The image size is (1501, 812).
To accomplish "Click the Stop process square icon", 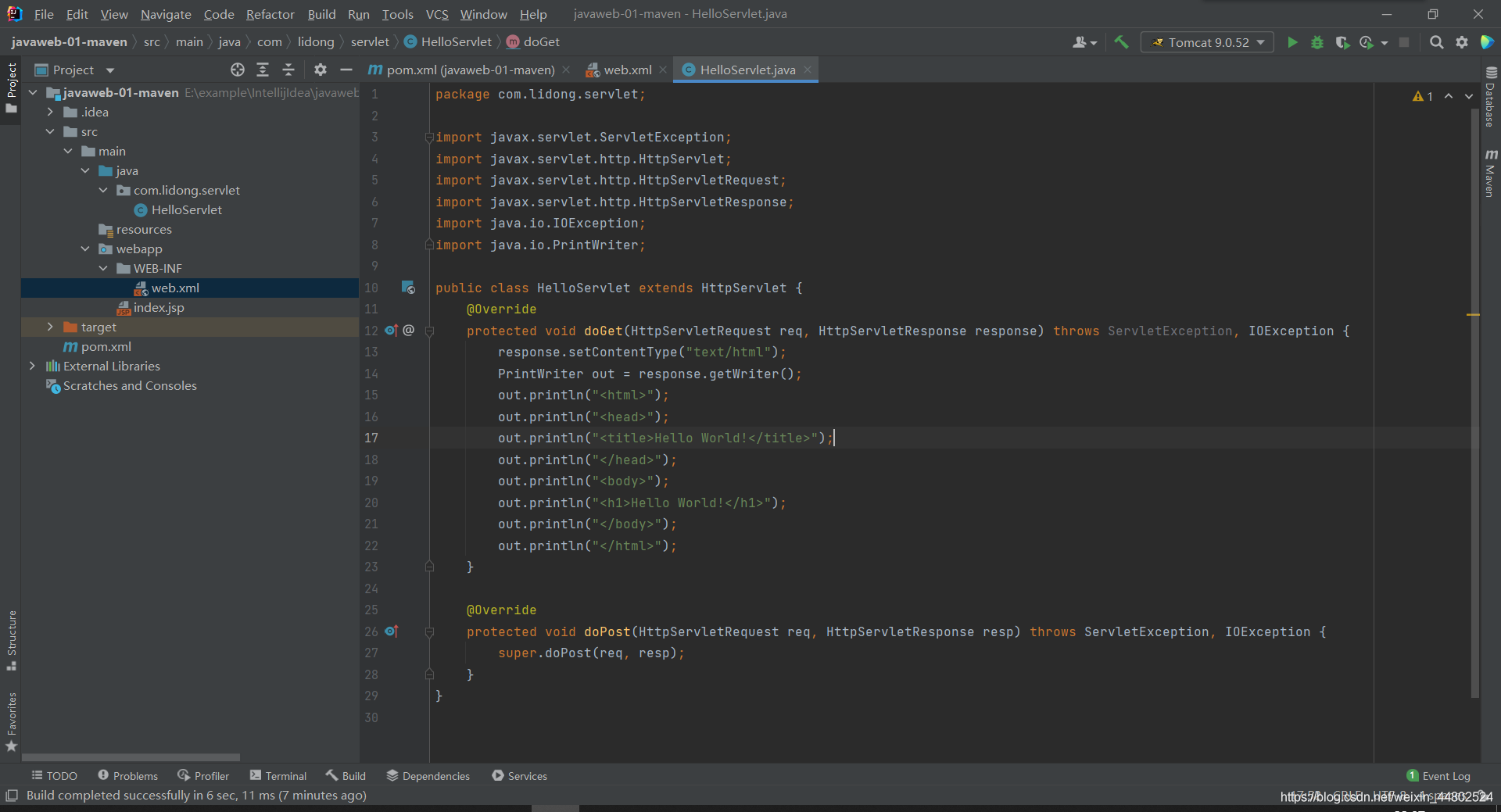I will [1404, 42].
